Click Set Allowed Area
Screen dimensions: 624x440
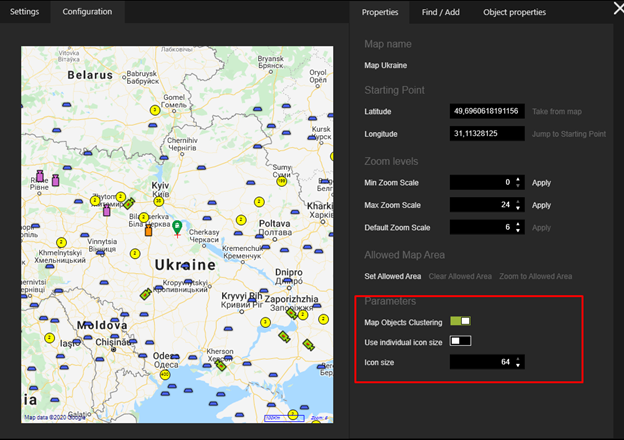pyautogui.click(x=392, y=276)
